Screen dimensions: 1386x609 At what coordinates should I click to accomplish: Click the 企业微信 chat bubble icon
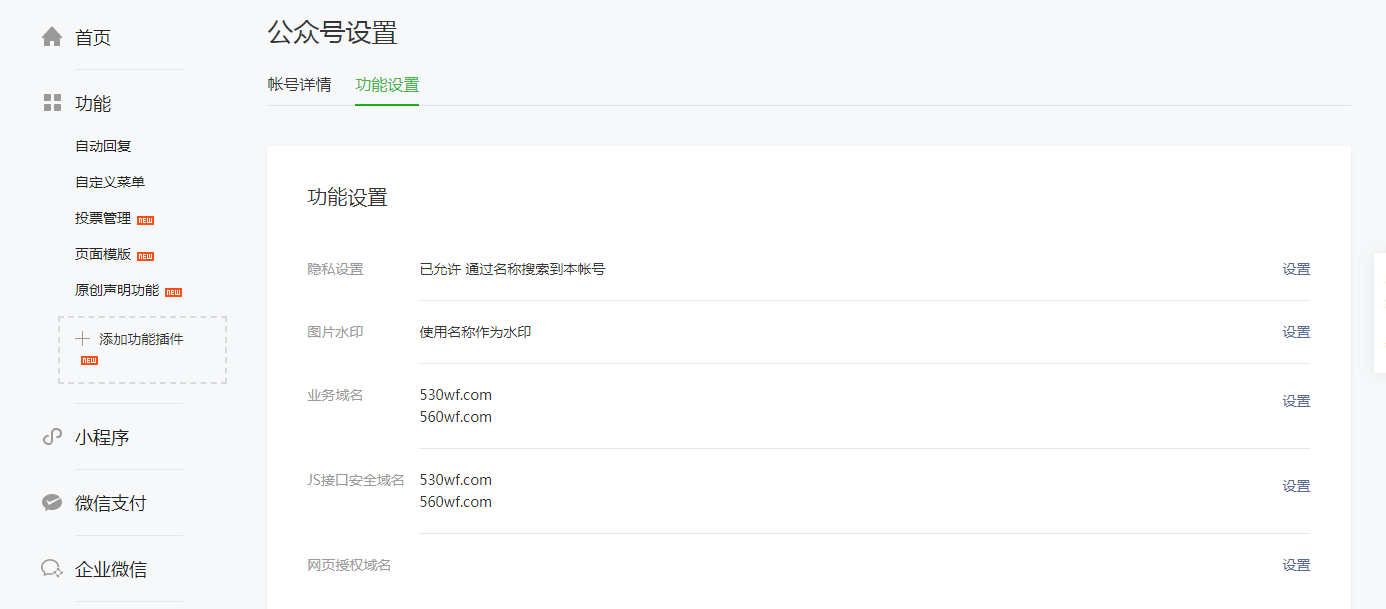click(52, 569)
